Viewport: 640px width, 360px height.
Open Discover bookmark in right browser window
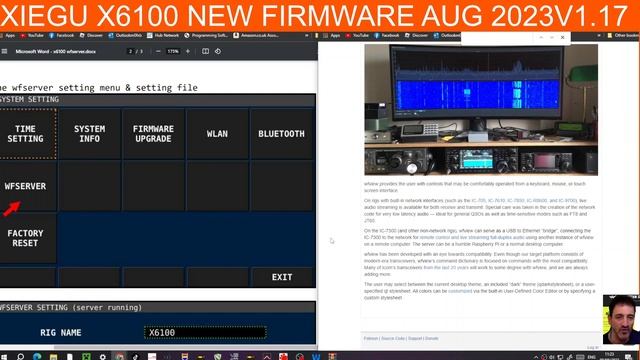[x=416, y=36]
